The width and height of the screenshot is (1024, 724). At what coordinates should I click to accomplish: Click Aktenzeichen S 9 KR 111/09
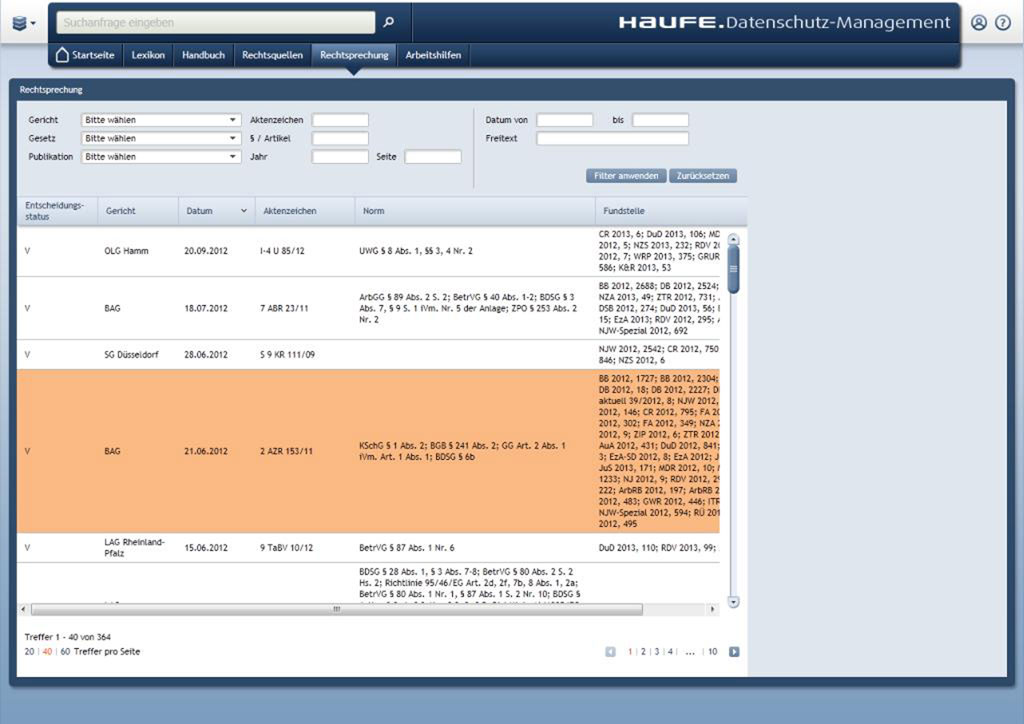287,354
